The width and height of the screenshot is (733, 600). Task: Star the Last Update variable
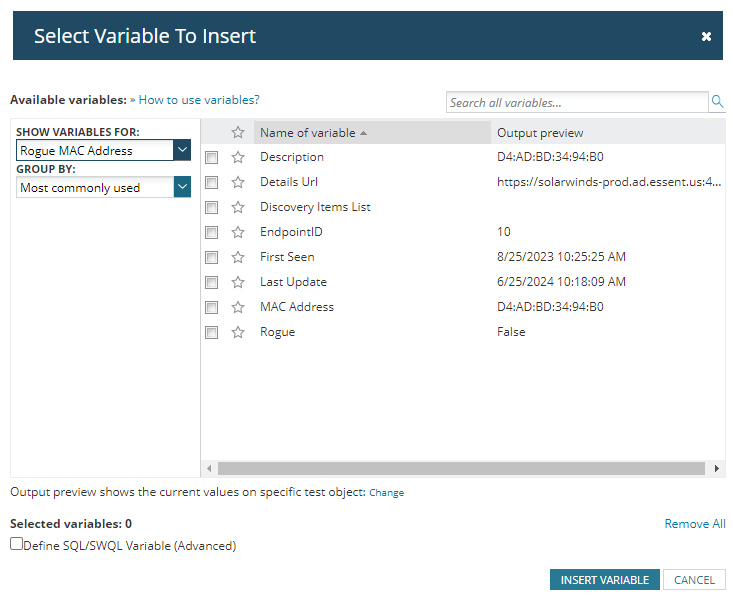point(238,282)
